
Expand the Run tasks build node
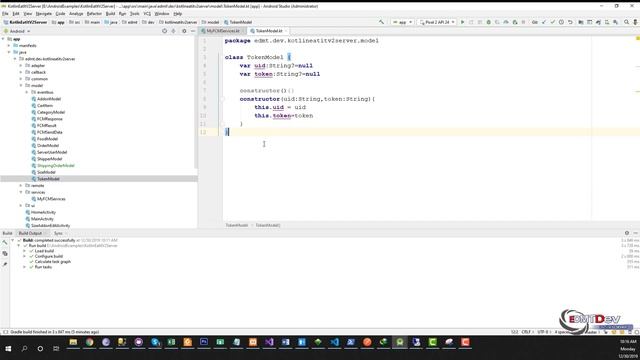pos(24,267)
